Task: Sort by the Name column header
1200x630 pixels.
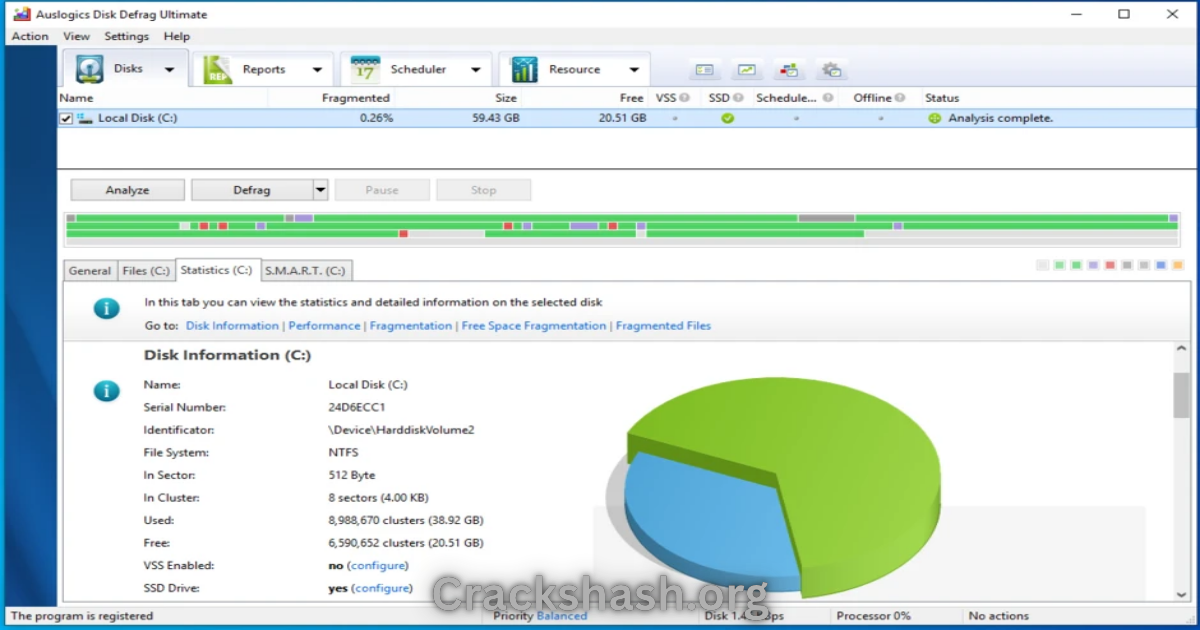Action: coord(76,98)
